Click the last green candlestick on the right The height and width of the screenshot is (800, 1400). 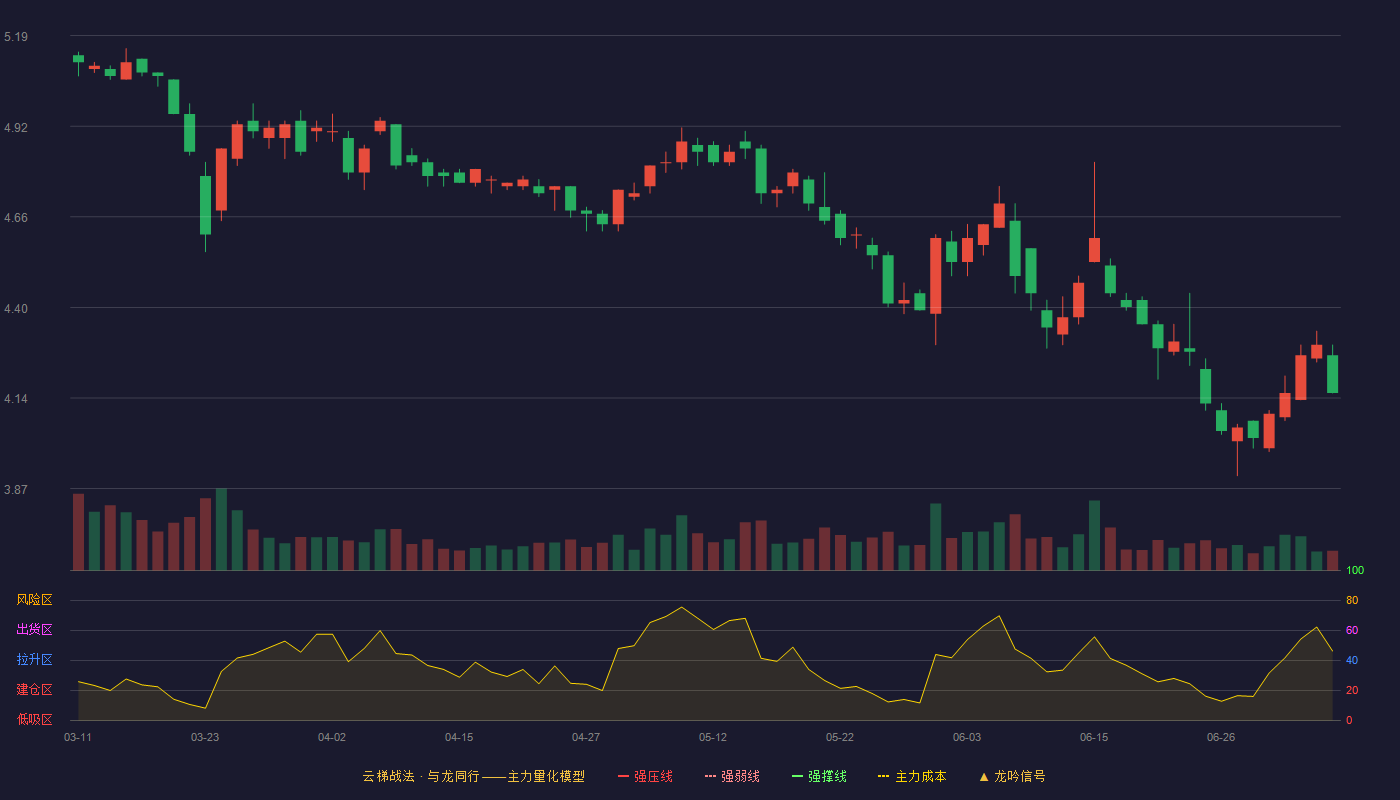point(1332,374)
